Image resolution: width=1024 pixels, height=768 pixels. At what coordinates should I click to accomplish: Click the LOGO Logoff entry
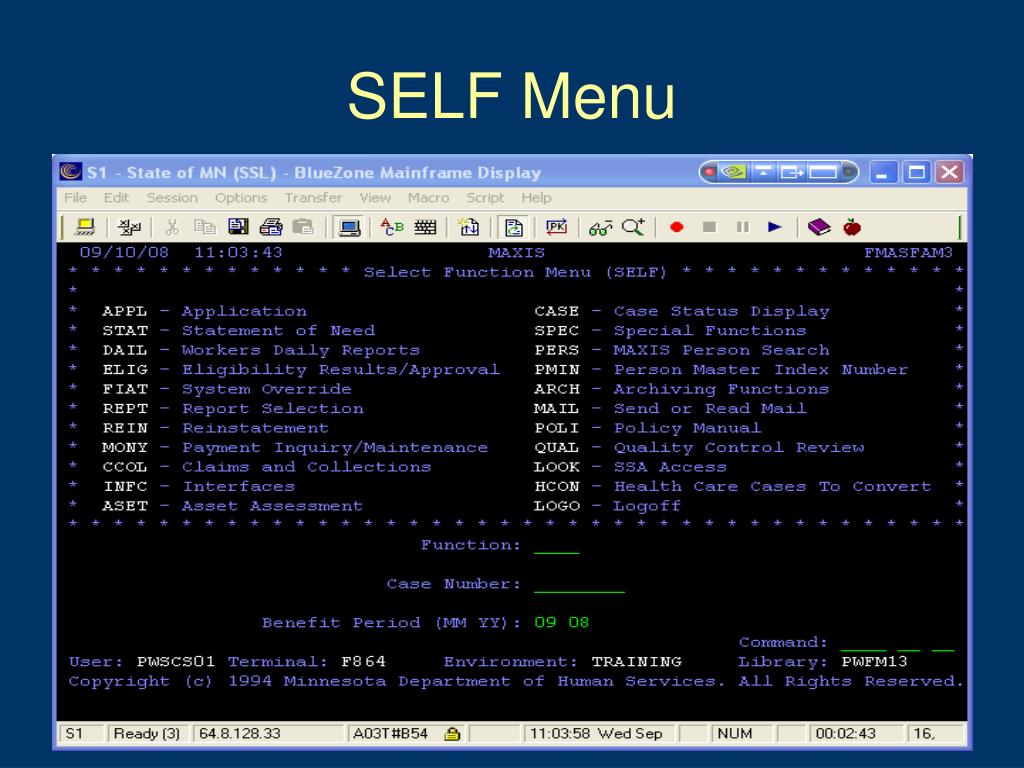click(x=607, y=506)
